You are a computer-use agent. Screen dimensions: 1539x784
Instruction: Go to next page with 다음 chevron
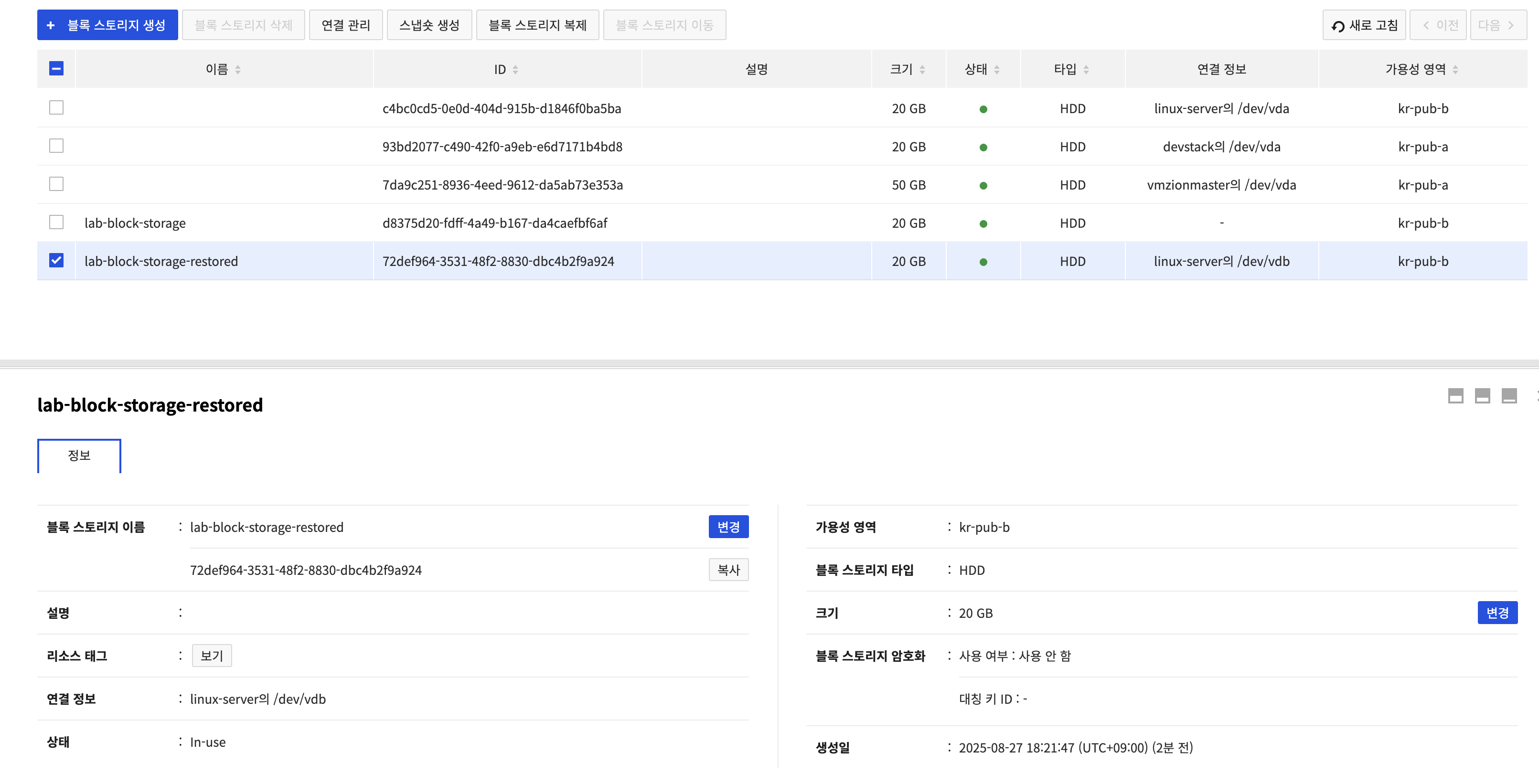1510,25
